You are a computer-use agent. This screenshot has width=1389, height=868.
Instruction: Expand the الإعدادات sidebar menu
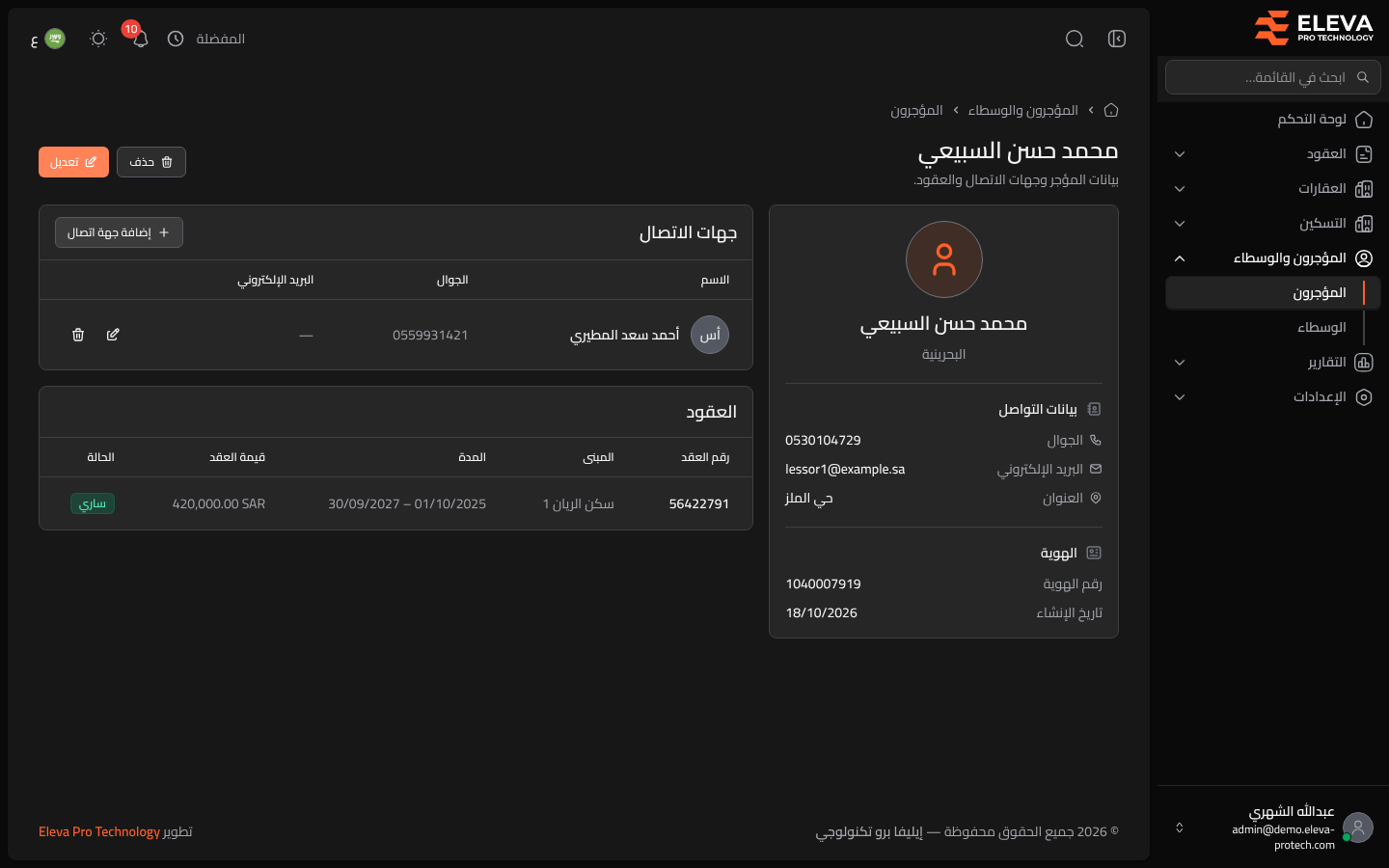1273,397
